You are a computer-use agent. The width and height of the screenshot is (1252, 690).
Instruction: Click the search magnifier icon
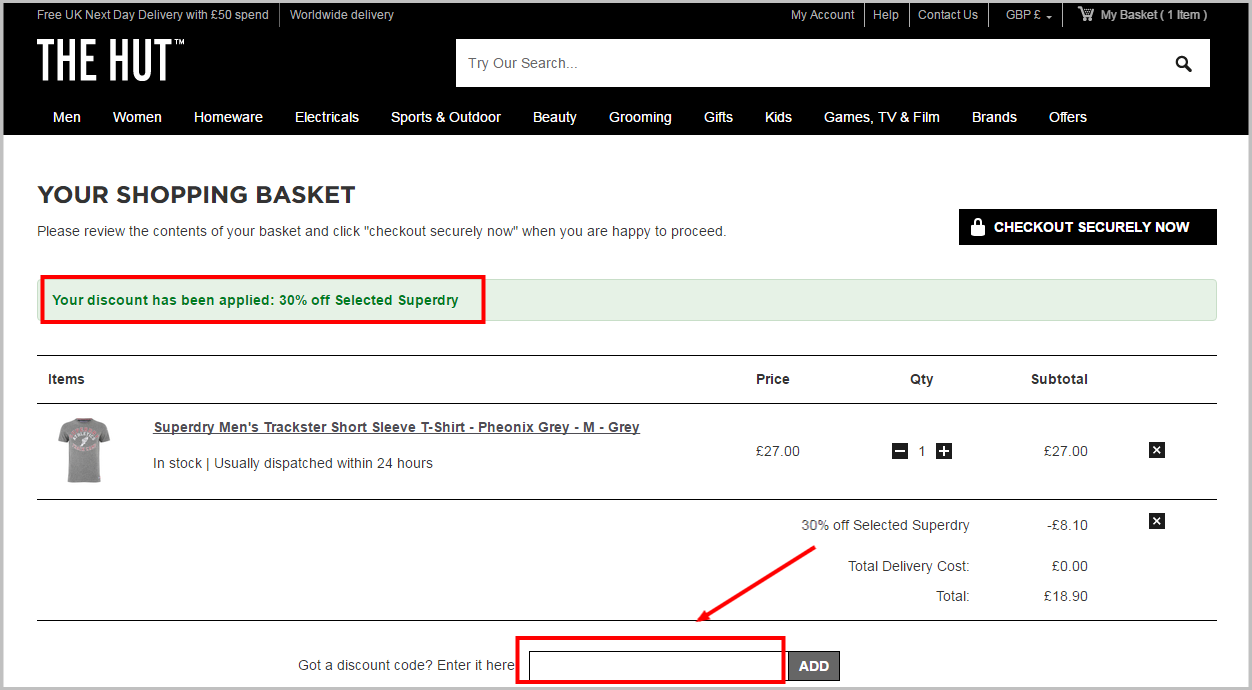pos(1184,64)
